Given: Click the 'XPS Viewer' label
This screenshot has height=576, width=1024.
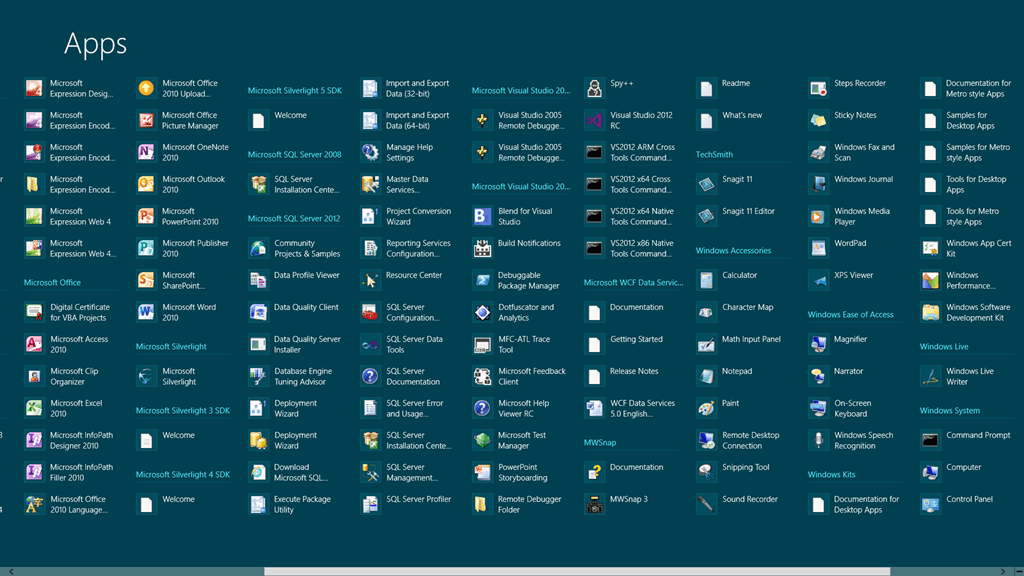Looking at the screenshot, I should coord(854,275).
